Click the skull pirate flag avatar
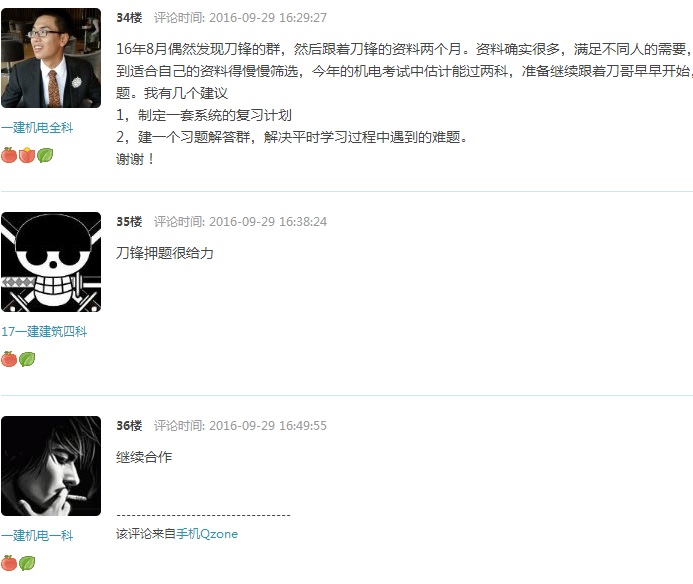Image resolution: width=693 pixels, height=584 pixels. pyautogui.click(x=51, y=262)
